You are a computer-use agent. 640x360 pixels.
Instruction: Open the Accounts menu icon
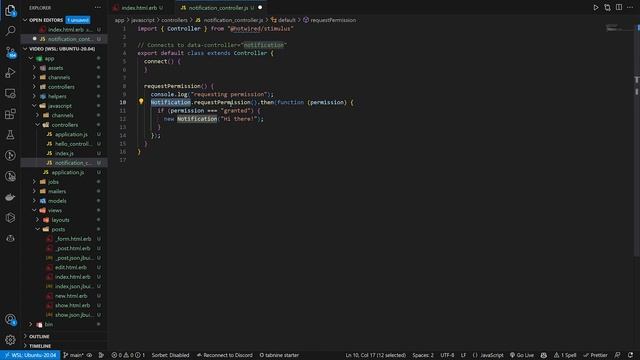(10, 320)
